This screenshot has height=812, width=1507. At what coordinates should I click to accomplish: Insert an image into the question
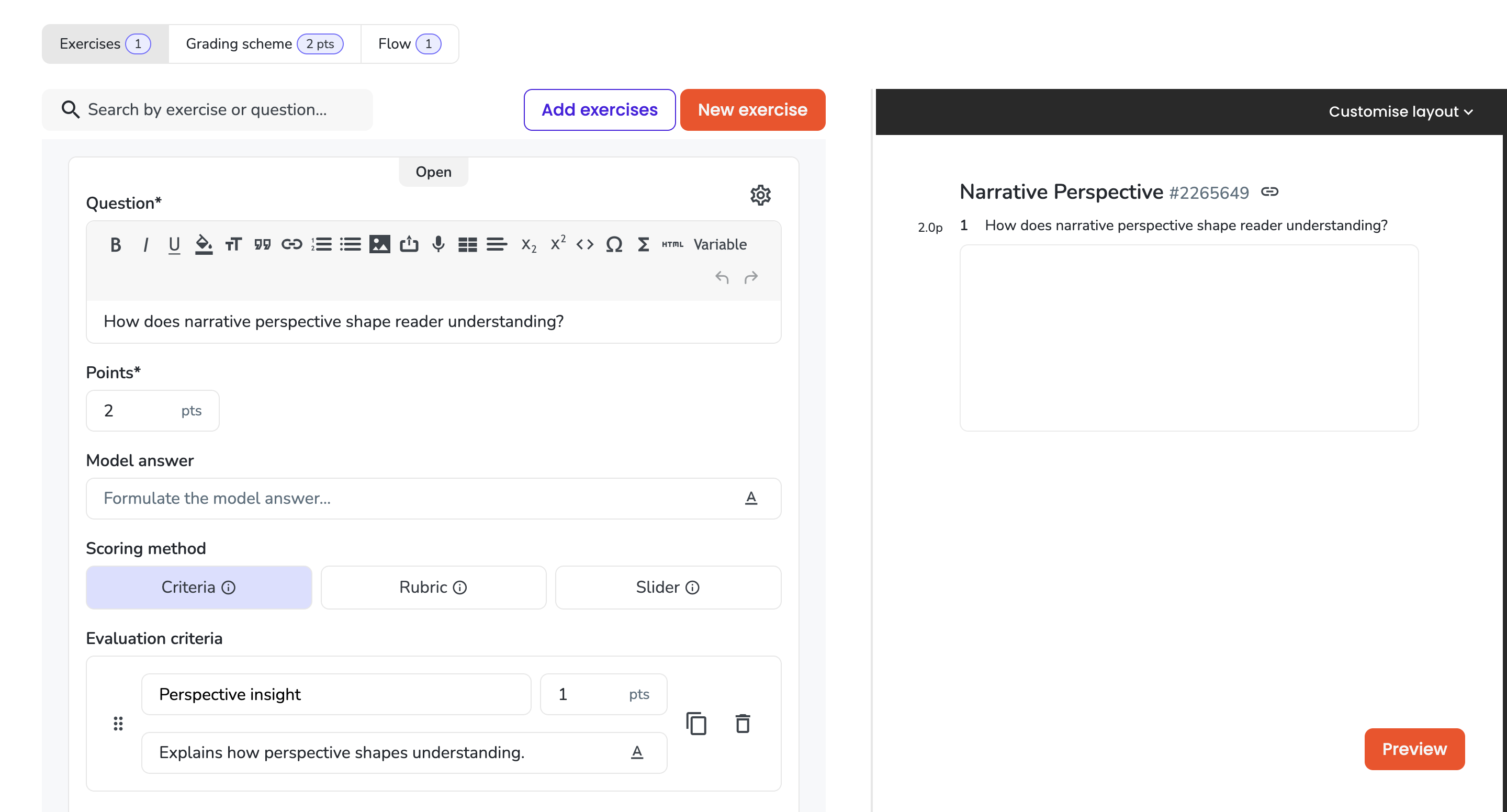[x=380, y=244]
